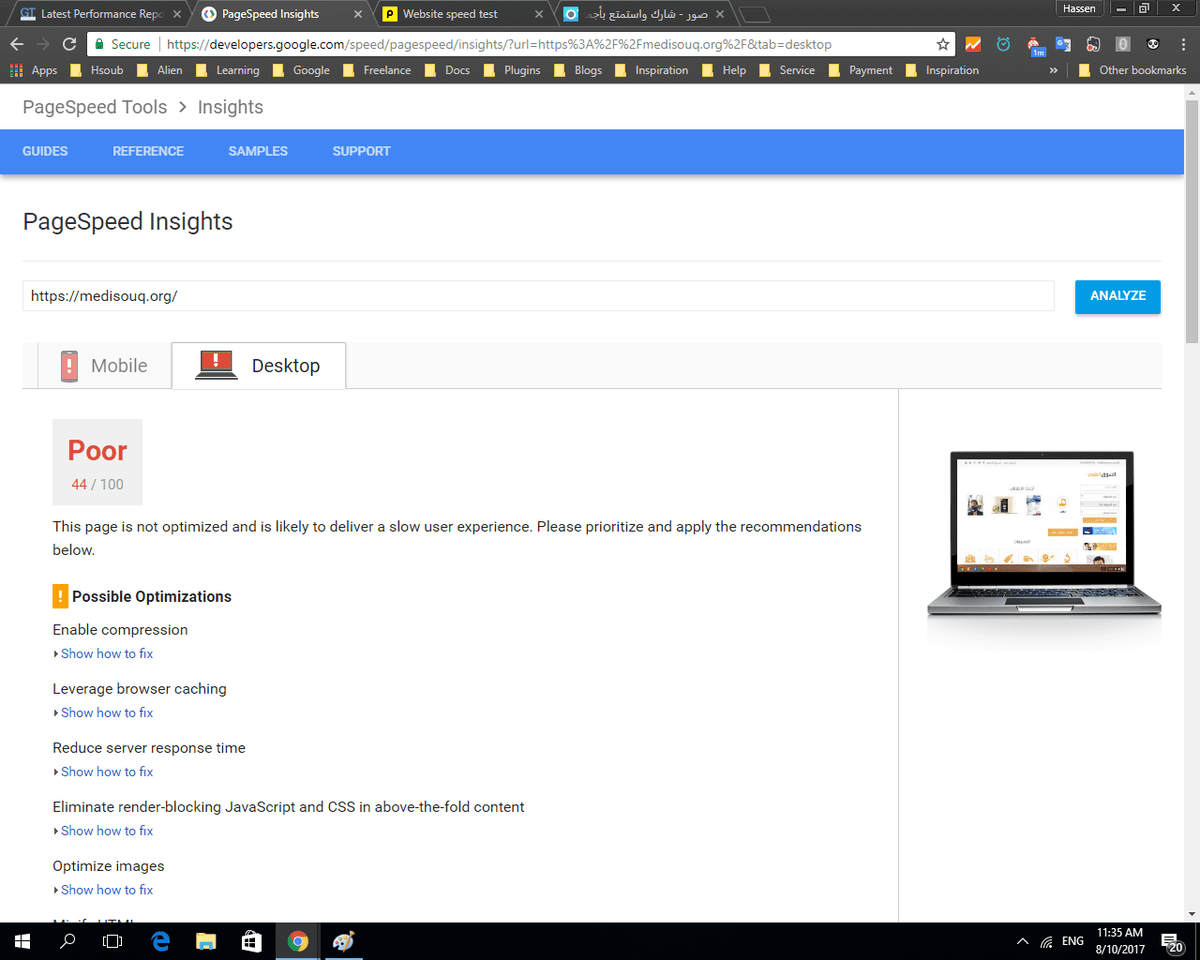Click the laptop website preview thumbnail
The height and width of the screenshot is (960, 1200).
click(x=1044, y=535)
